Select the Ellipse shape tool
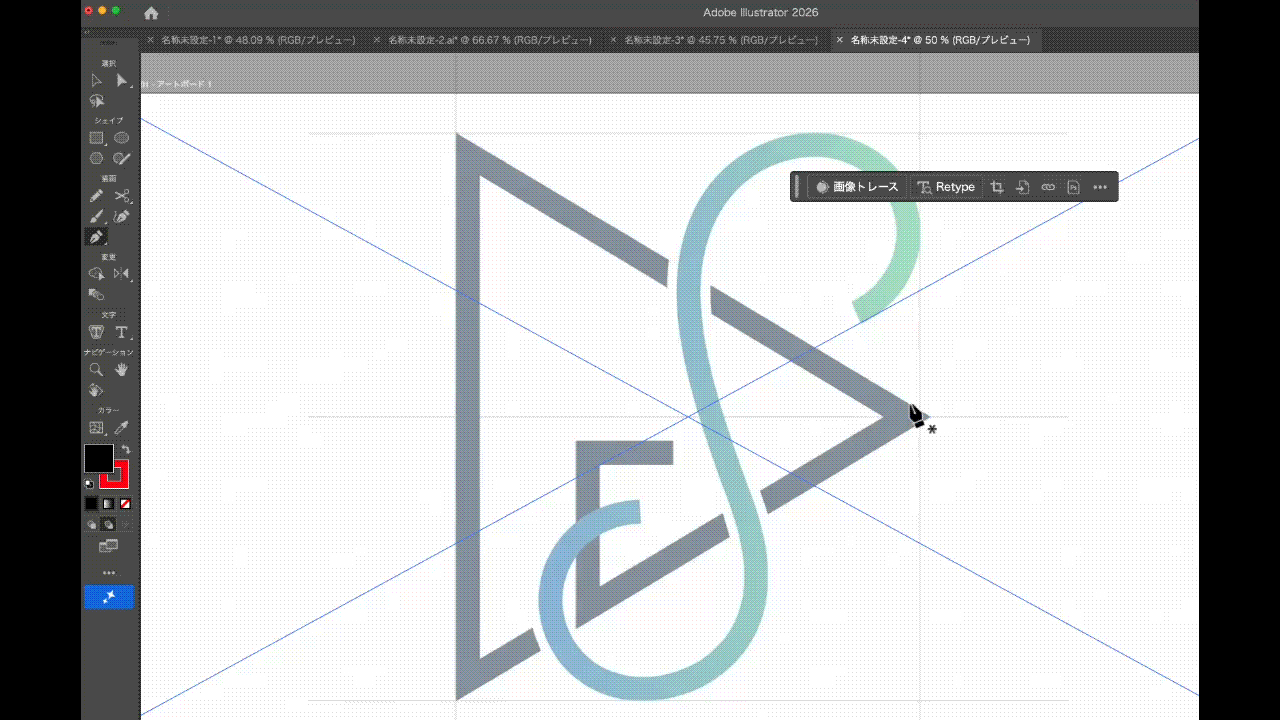The image size is (1280, 720). (x=121, y=138)
